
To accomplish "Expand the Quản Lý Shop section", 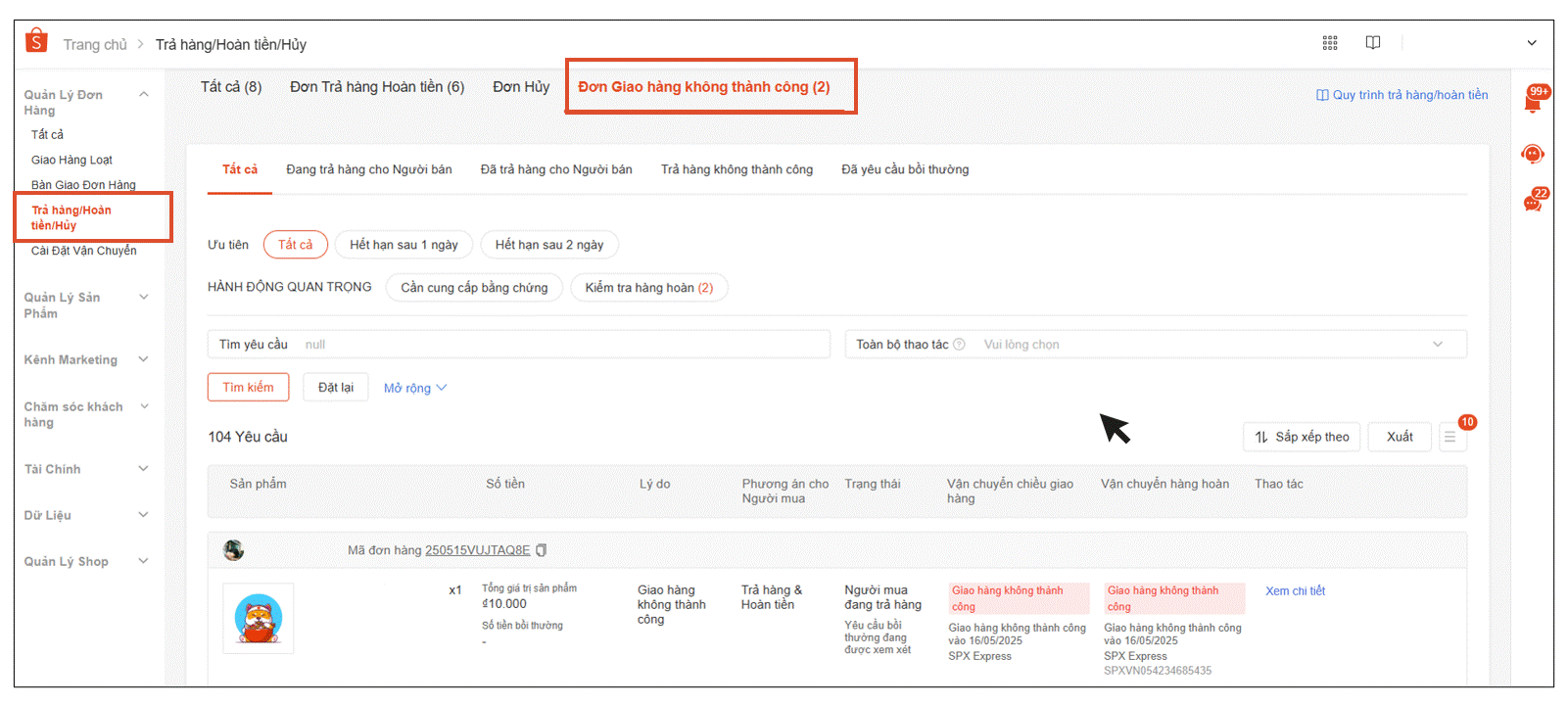I will pos(144,561).
